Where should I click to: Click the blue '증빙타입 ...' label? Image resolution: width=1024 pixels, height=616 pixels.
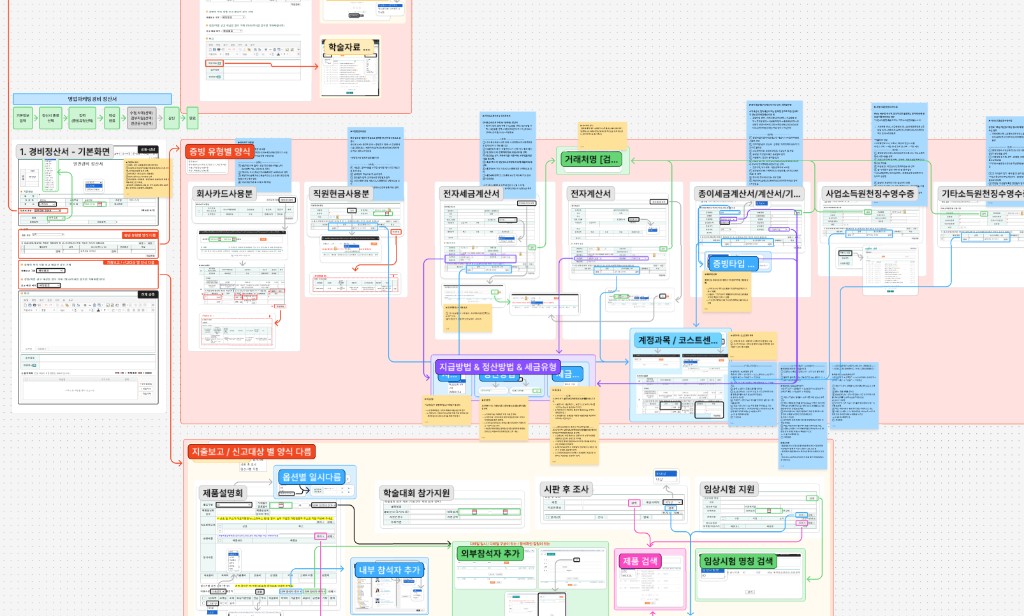tap(733, 264)
